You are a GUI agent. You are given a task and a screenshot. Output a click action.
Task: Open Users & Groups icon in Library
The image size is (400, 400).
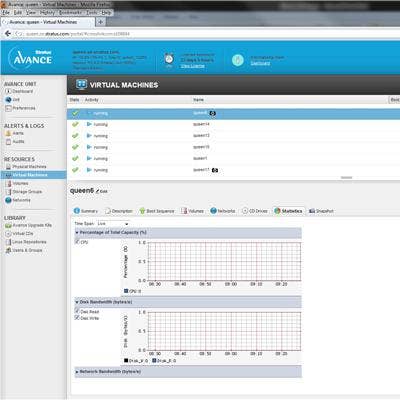[8, 250]
